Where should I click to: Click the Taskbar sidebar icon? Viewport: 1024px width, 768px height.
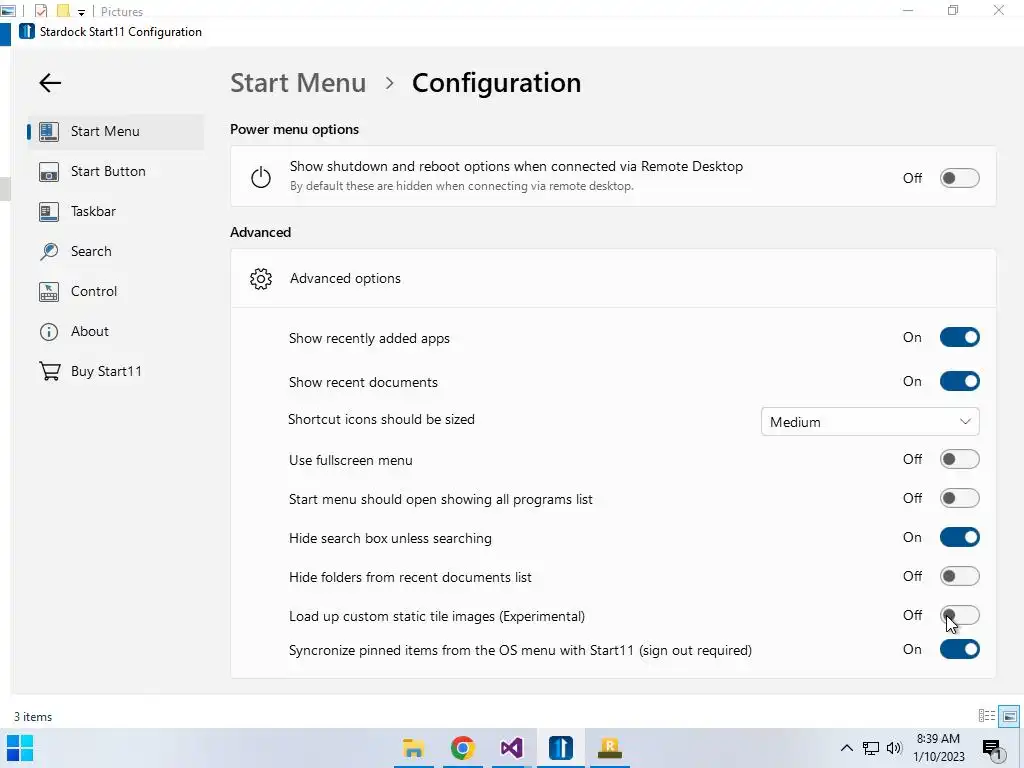point(49,212)
